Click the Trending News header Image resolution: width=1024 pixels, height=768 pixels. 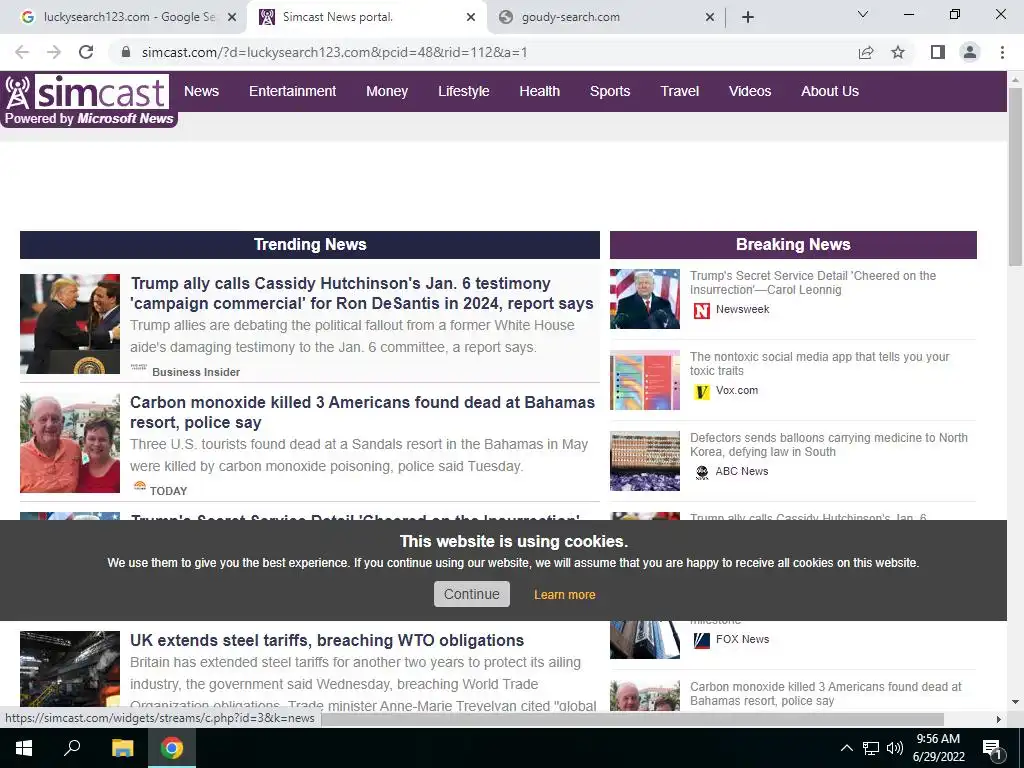tap(310, 244)
